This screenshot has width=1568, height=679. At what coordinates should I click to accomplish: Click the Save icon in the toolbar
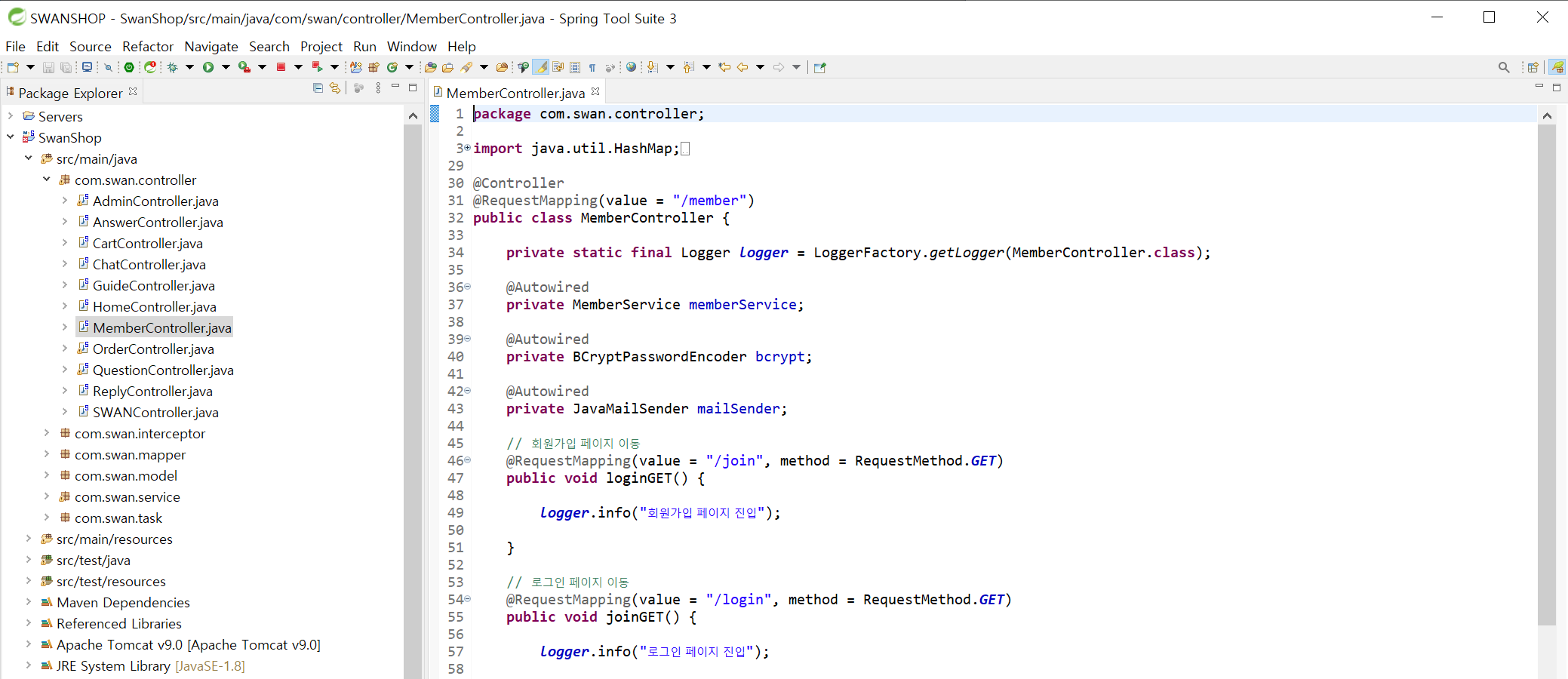(48, 67)
